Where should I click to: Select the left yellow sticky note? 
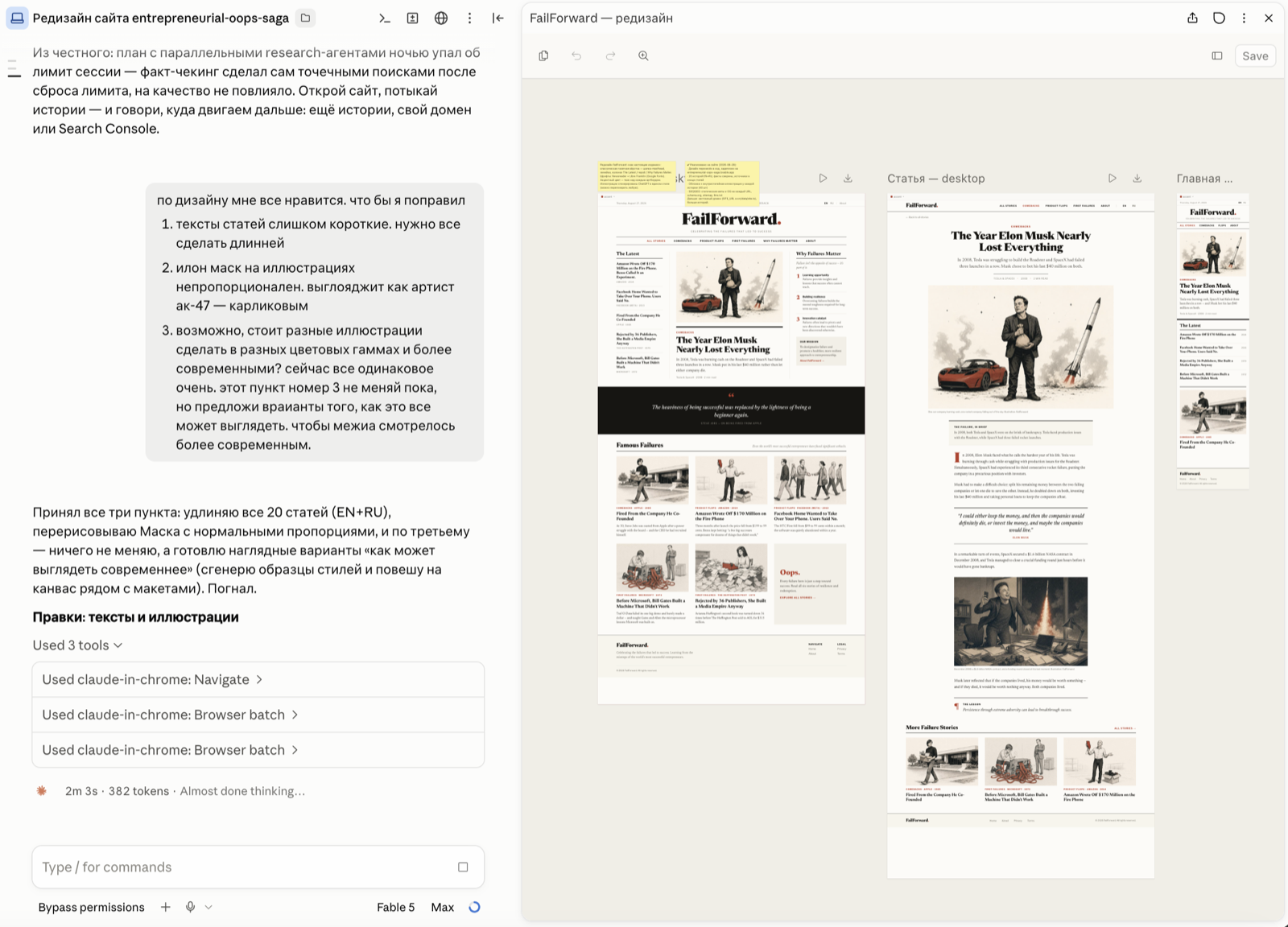[636, 176]
